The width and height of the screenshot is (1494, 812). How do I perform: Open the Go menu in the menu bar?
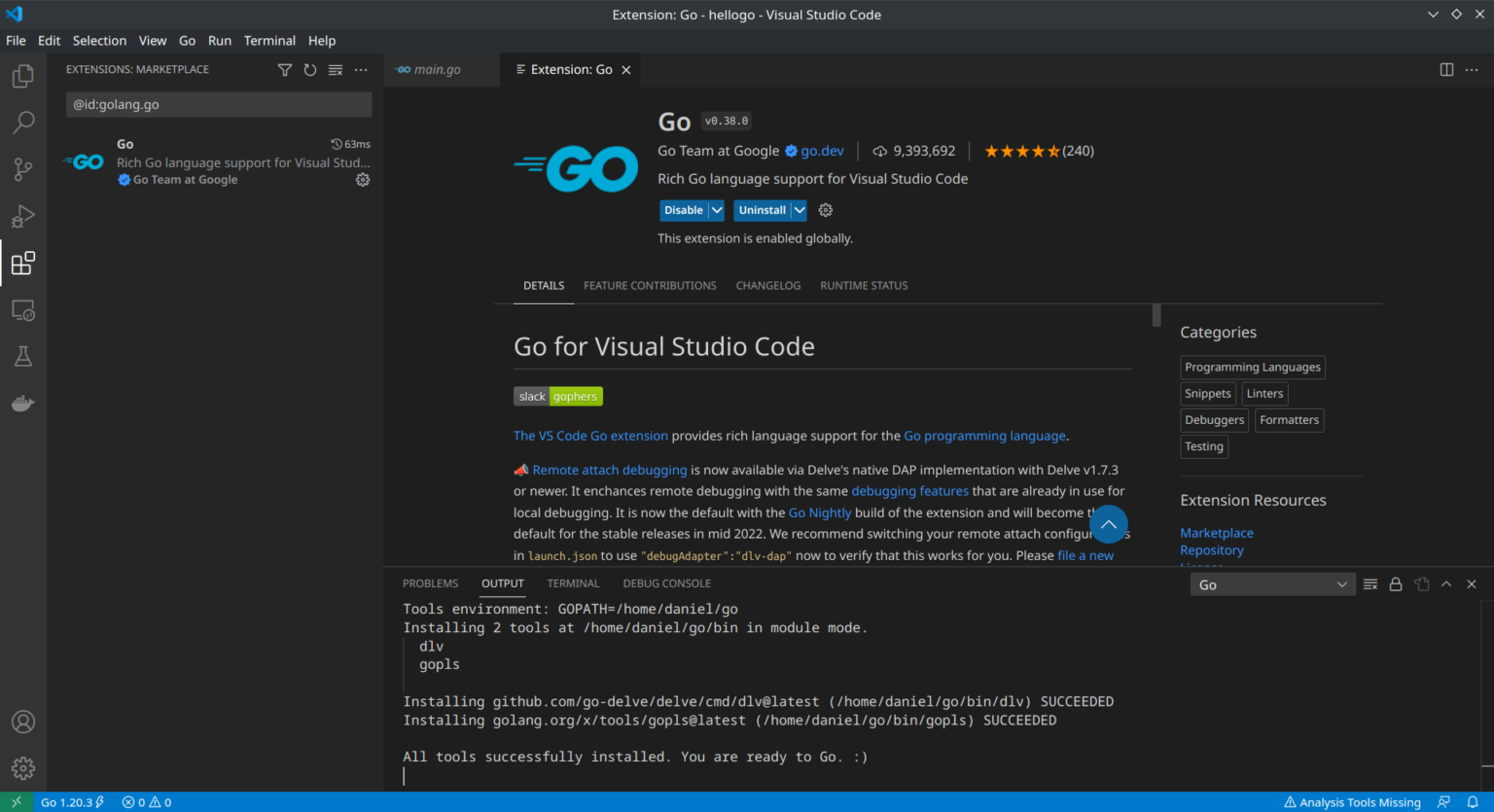[187, 40]
